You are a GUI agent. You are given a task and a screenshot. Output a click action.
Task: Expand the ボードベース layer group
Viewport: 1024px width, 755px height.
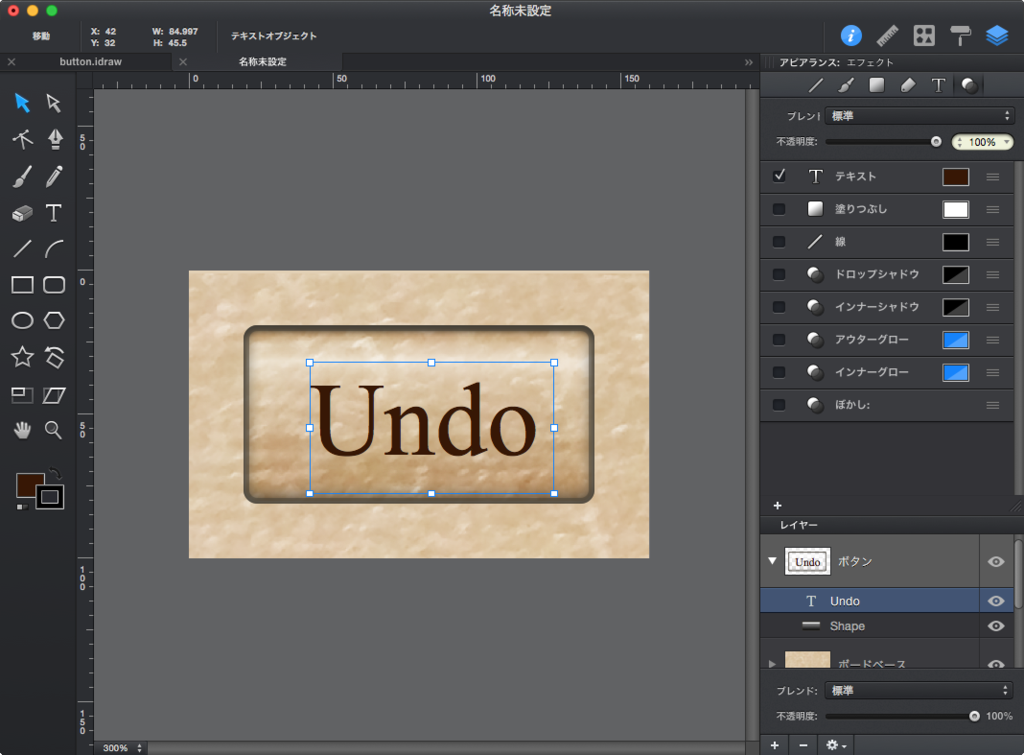pos(773,664)
